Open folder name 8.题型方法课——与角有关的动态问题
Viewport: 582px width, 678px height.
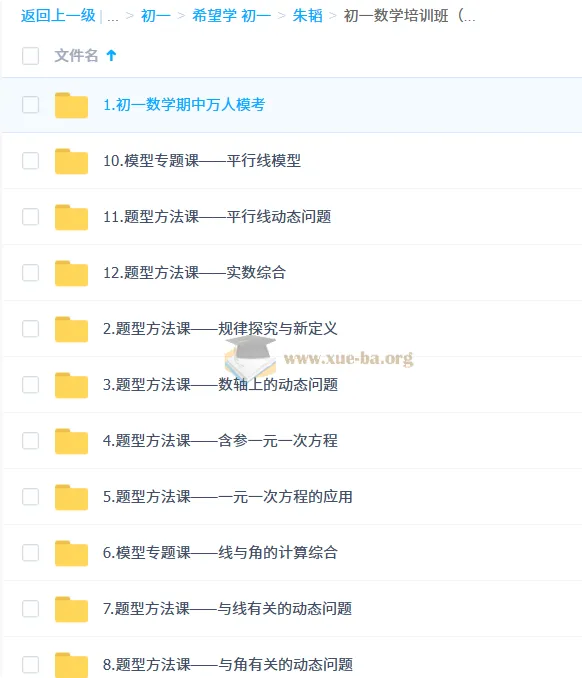228,665
